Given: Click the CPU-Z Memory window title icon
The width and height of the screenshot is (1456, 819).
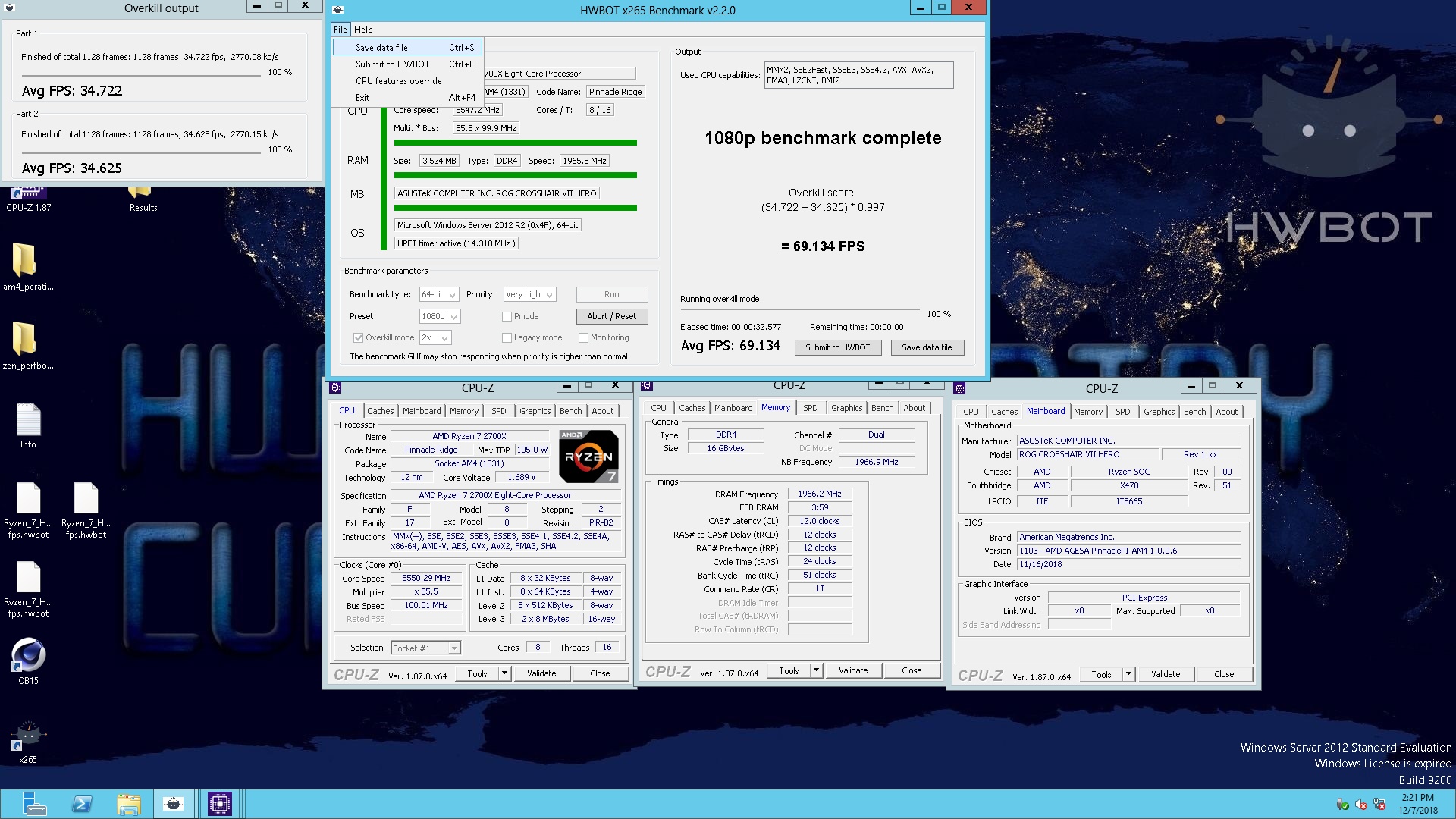Looking at the screenshot, I should tap(647, 385).
